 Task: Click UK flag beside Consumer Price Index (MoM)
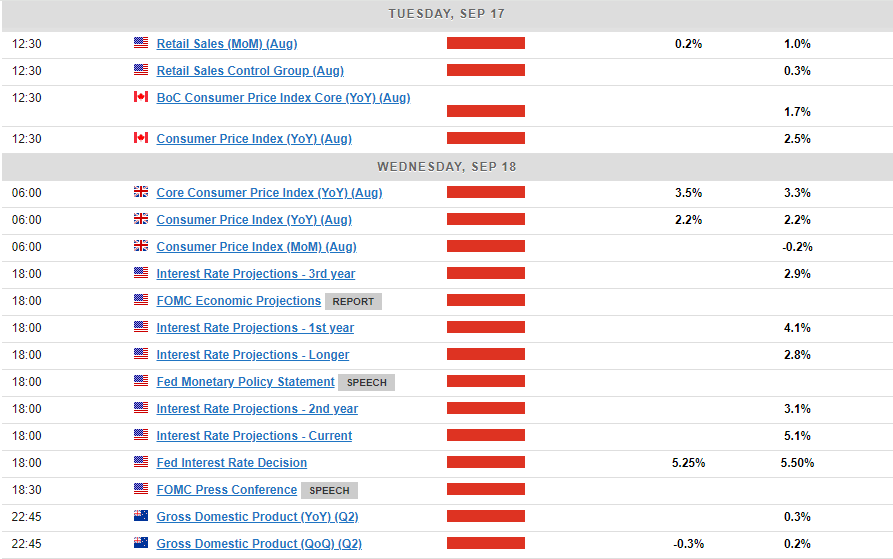tap(141, 246)
